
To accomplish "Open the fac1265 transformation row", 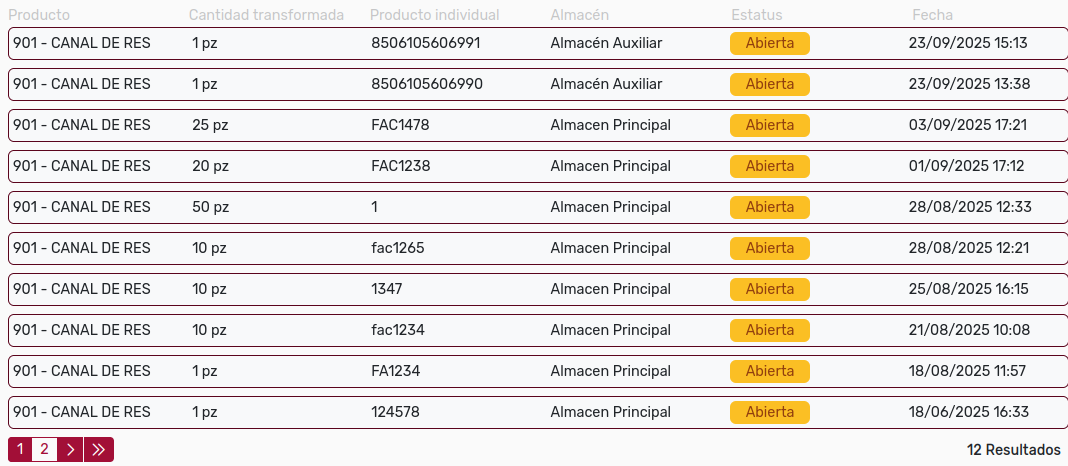I will pyautogui.click(x=397, y=248).
